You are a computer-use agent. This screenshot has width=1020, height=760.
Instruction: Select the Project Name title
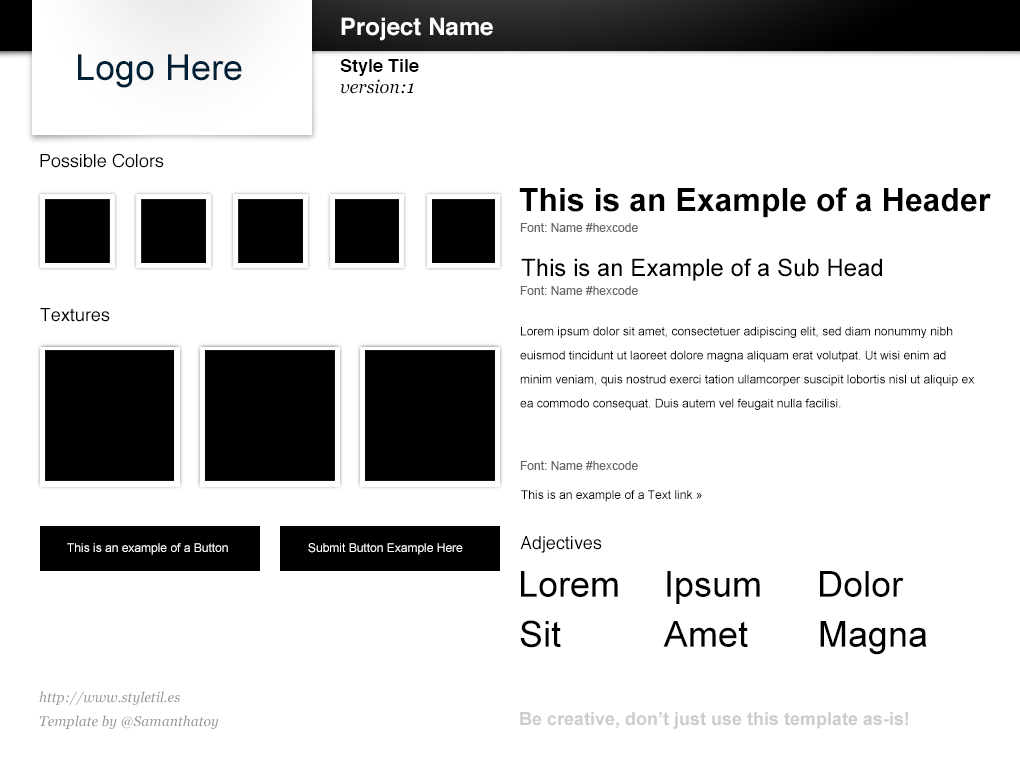pos(416,27)
